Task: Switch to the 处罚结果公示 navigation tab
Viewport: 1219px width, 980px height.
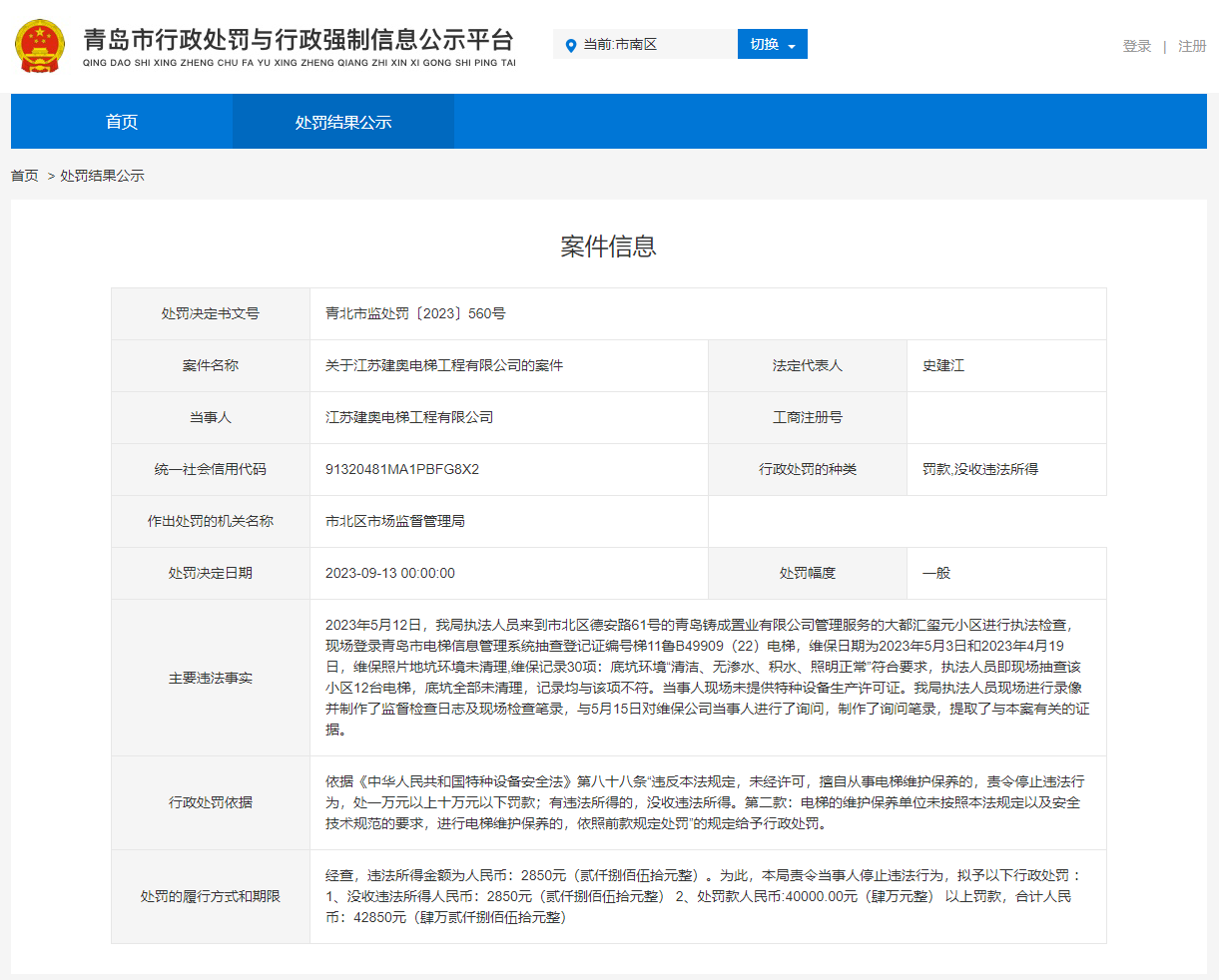Action: click(x=343, y=122)
